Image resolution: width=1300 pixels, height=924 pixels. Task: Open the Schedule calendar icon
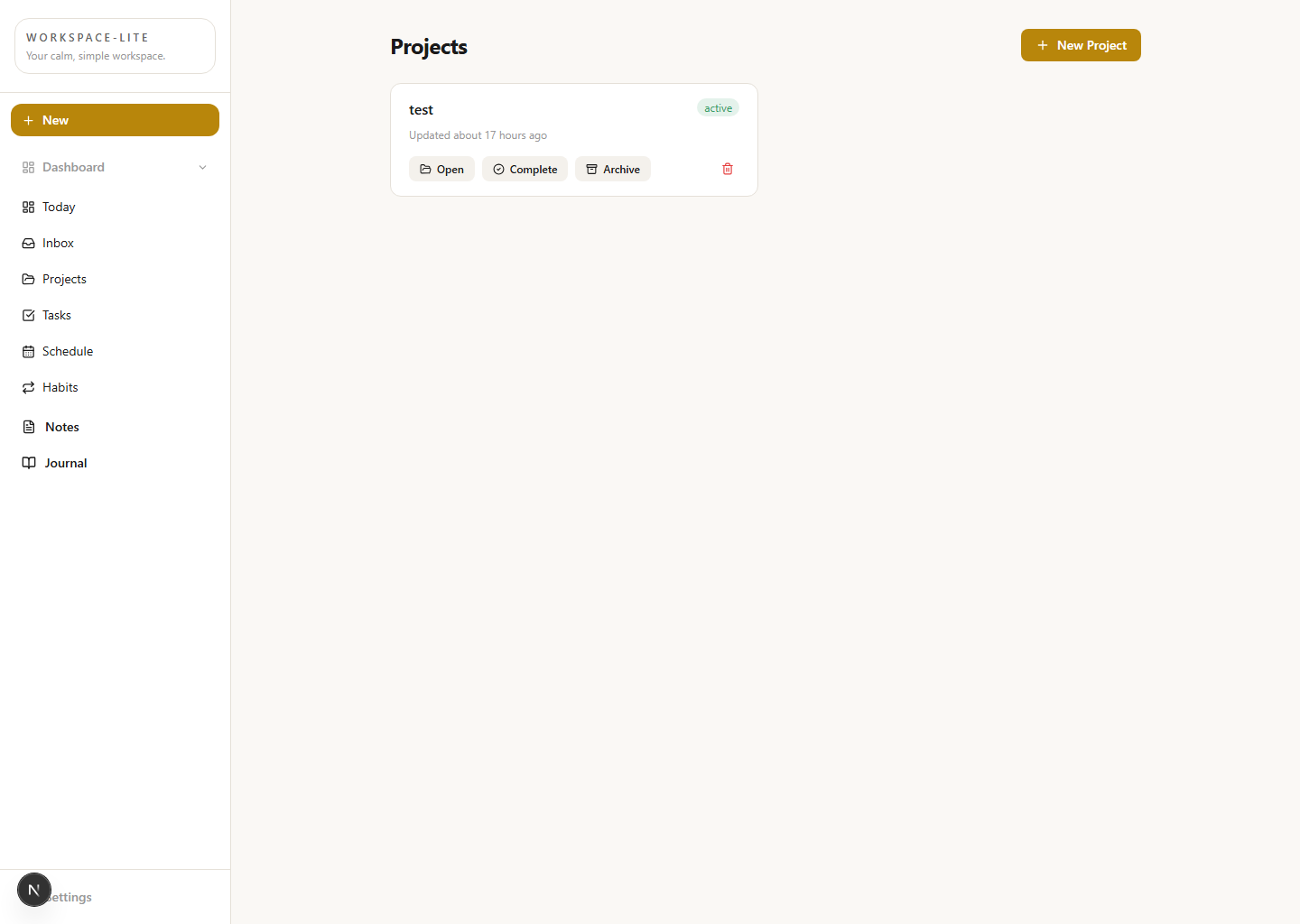coord(29,351)
